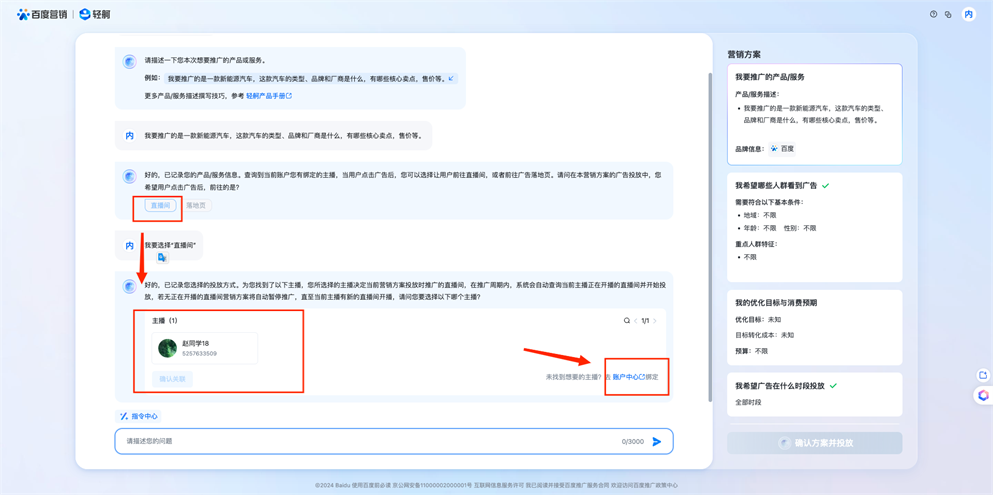Open the 指令中心 command center
Viewport: 993px width, 495px height.
[x=139, y=416]
